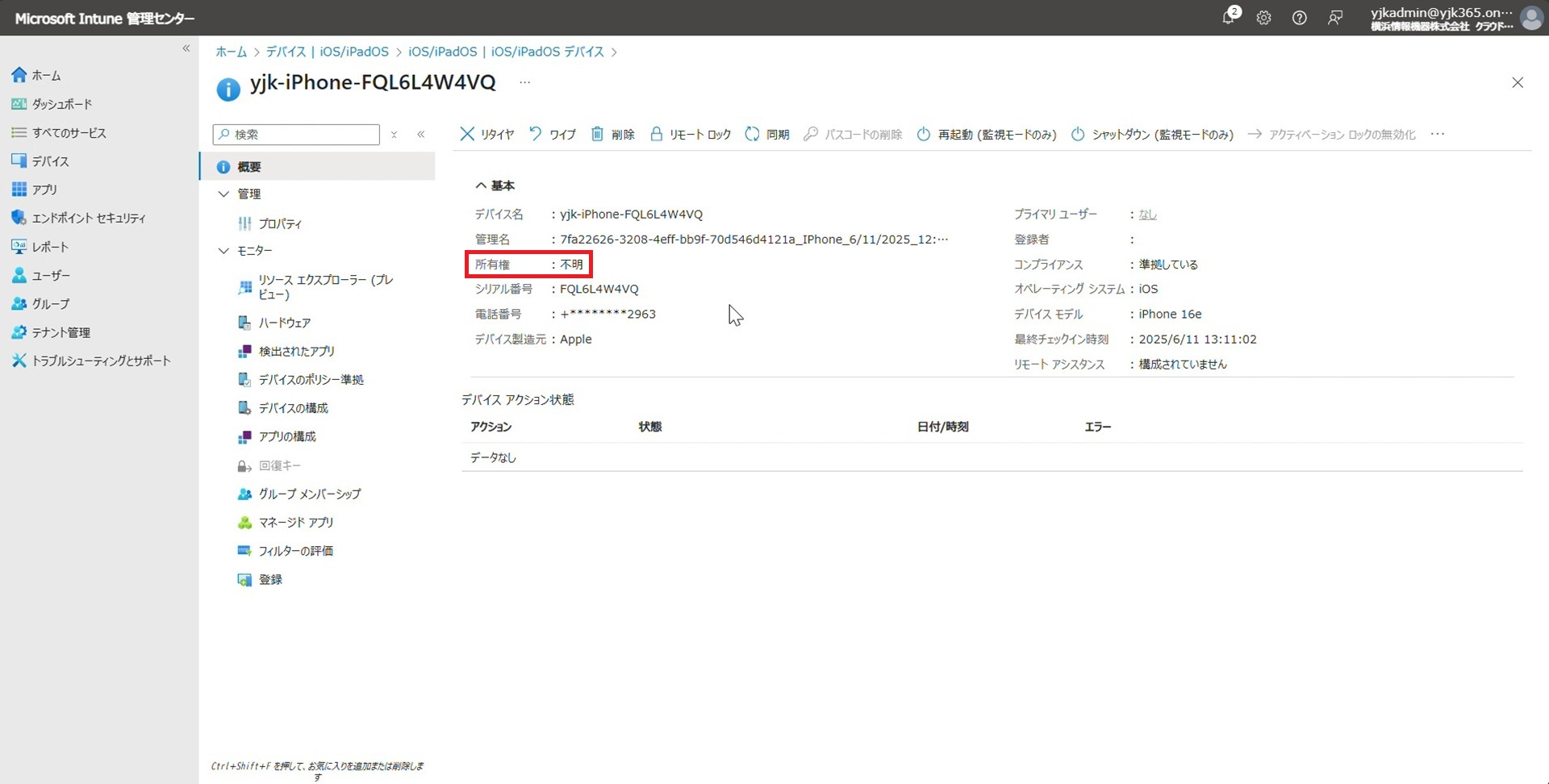Select 概要 in resource menu

click(x=317, y=167)
